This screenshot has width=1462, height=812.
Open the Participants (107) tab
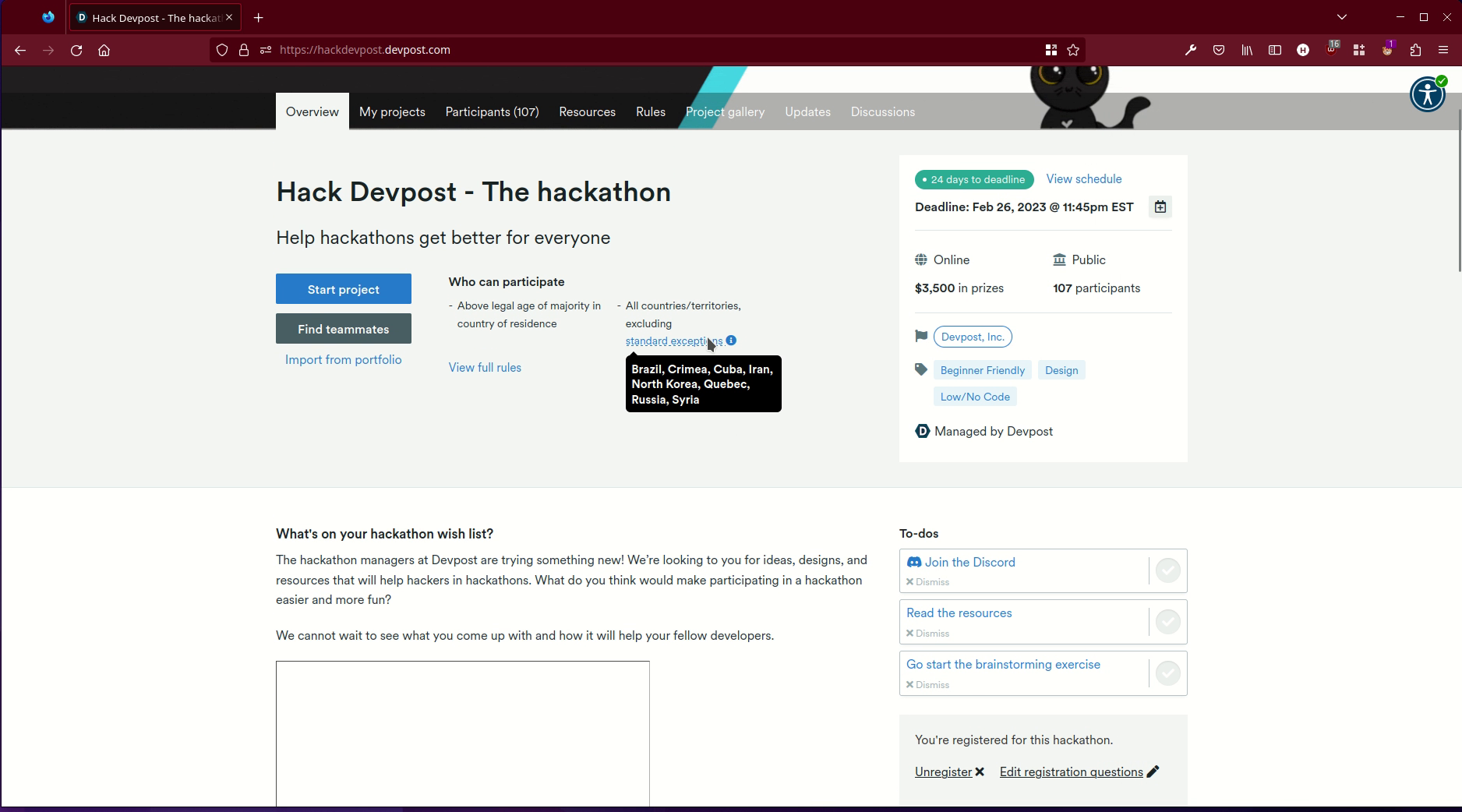(491, 111)
